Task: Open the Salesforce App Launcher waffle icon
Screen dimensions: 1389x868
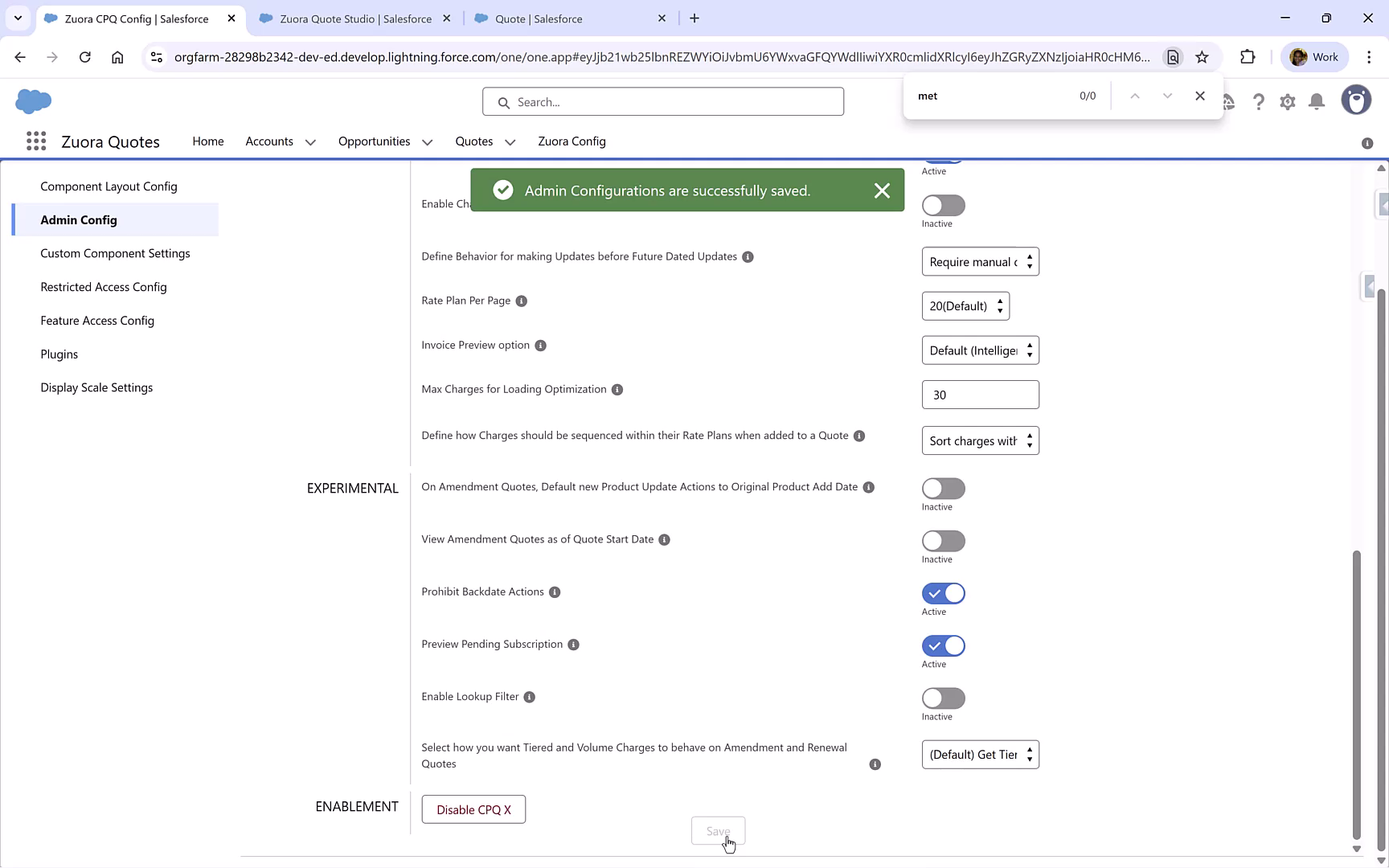Action: coord(36,141)
